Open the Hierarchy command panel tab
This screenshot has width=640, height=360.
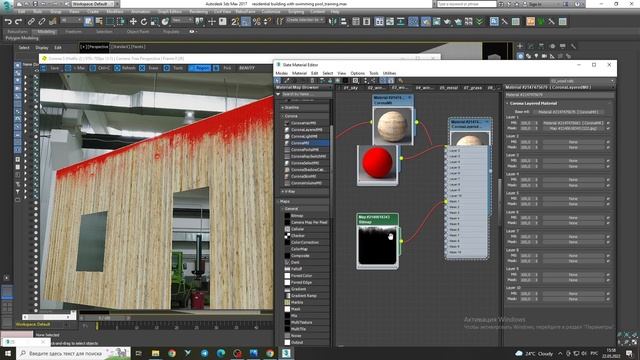click(541, 46)
